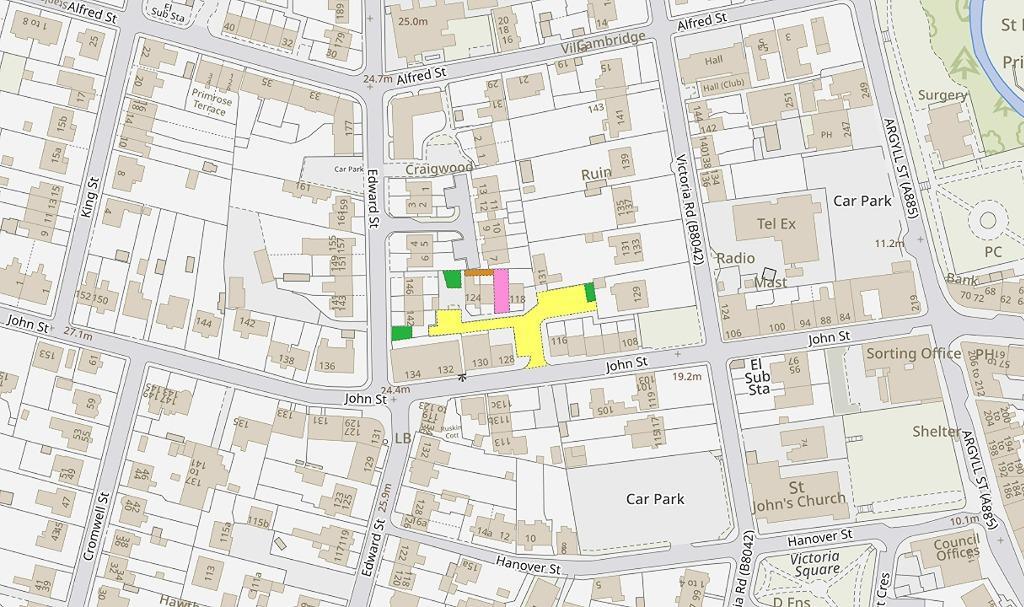This screenshot has height=607, width=1024.
Task: Click the Primrose Terrace label
Action: 212,103
